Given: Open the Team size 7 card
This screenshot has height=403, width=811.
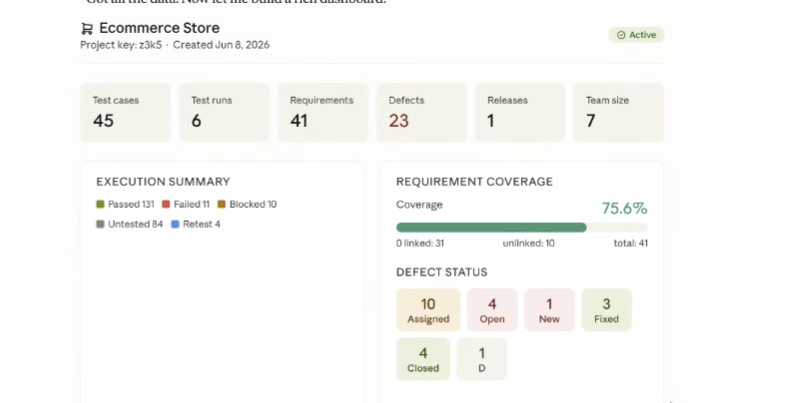Looking at the screenshot, I should [x=619, y=112].
